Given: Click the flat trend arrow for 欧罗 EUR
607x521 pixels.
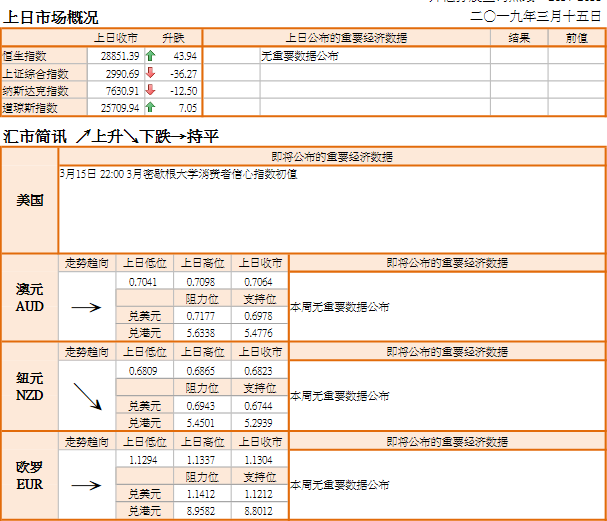Looking at the screenshot, I should tap(86, 485).
